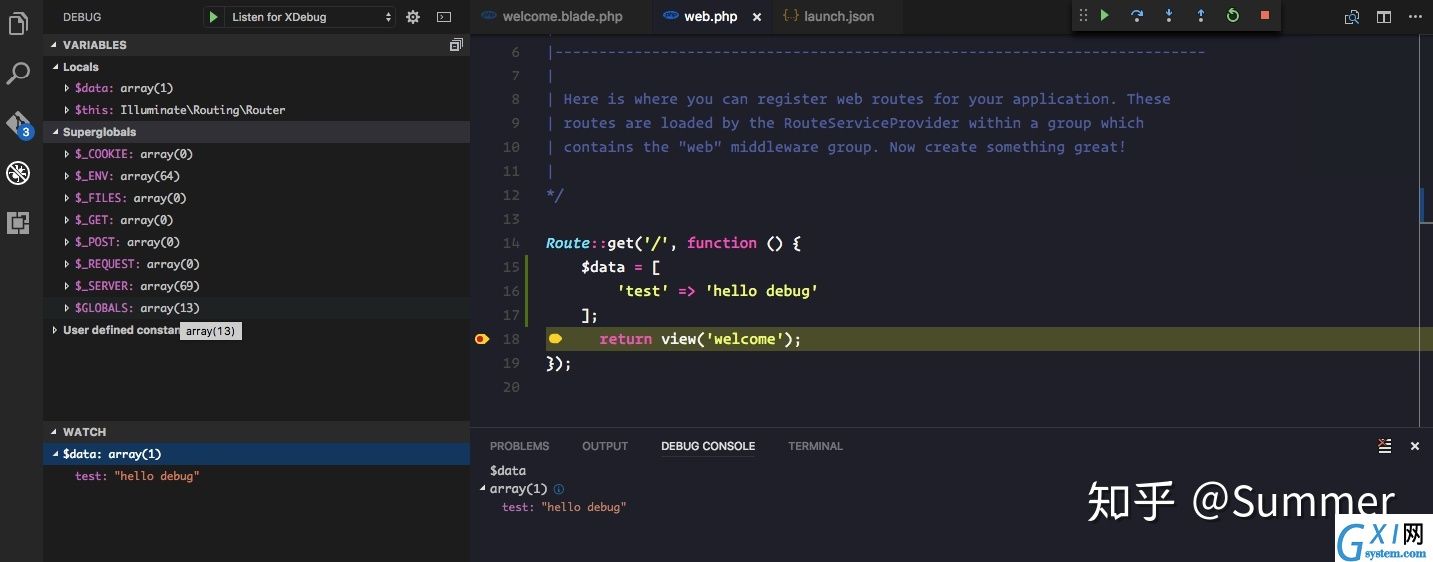Collapse all variables icon
Screen dimensions: 1433x562
click(x=456, y=45)
